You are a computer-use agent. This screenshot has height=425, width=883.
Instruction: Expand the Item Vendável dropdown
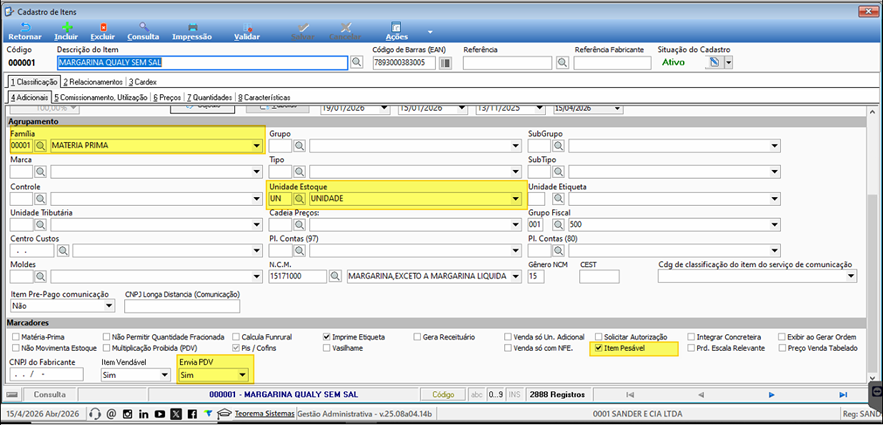tap(164, 374)
